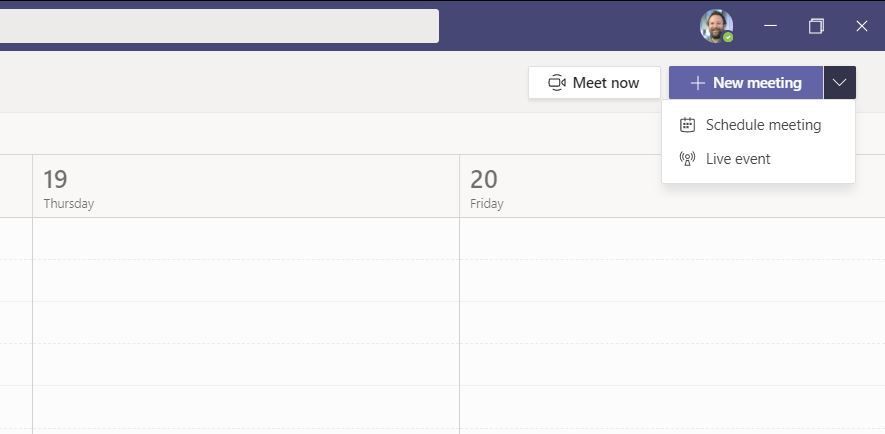This screenshot has width=885, height=434.
Task: Click the first time slot under Friday
Action: (x=670, y=238)
